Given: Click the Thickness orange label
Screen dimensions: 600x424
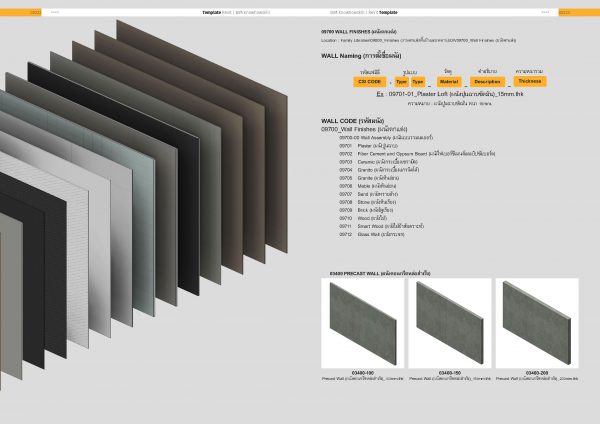Looking at the screenshot, I should tap(528, 81).
